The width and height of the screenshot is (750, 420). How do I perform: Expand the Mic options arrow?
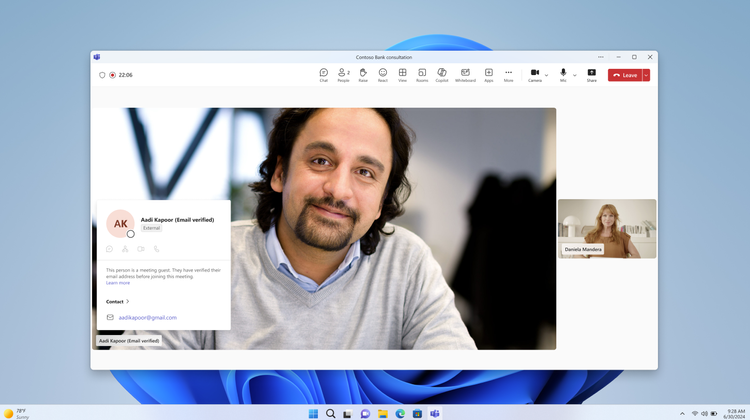tap(574, 75)
